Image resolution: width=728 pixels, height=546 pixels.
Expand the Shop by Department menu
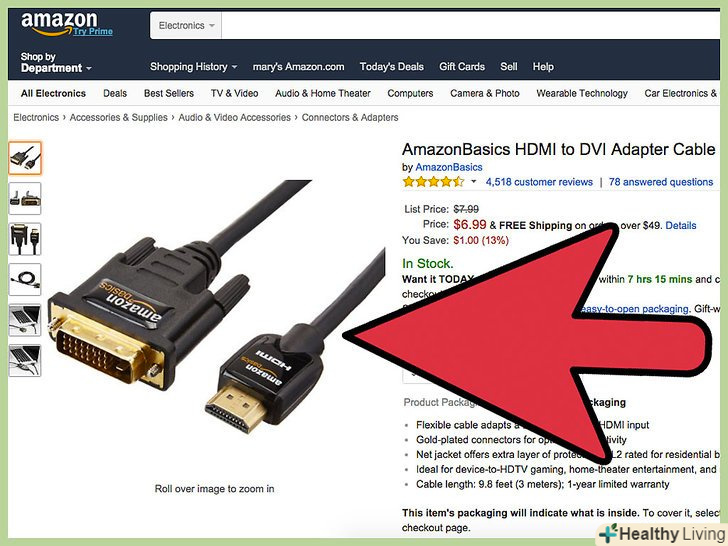pyautogui.click(x=56, y=63)
